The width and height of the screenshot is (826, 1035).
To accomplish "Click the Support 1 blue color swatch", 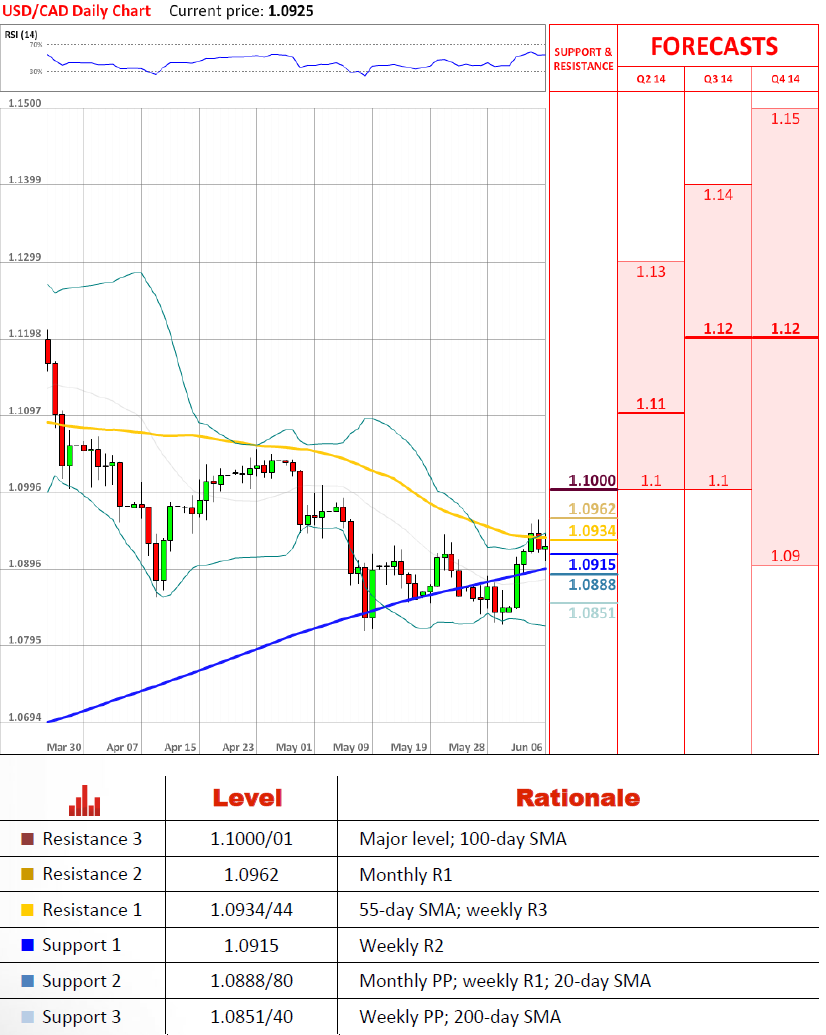I will (x=27, y=945).
